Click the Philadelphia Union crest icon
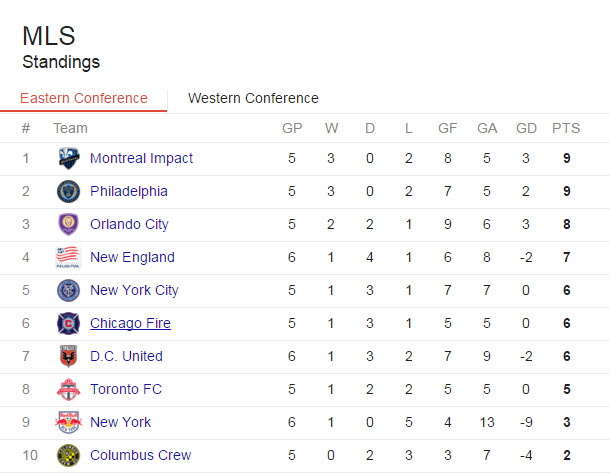Viewport: 610px width, 473px height. pos(68,191)
